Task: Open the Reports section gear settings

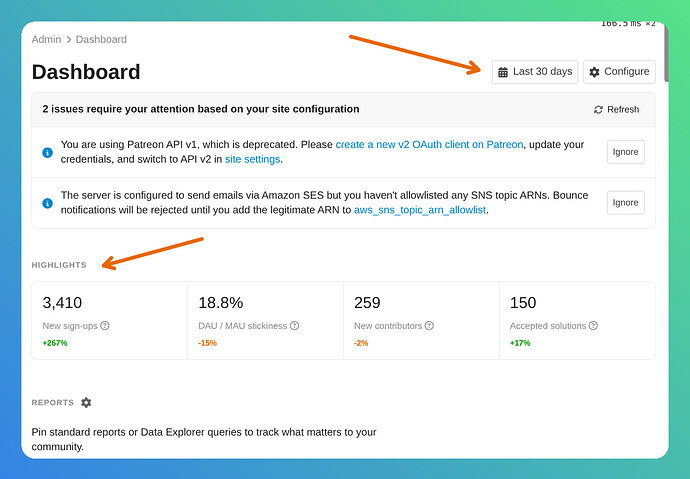Action: pyautogui.click(x=86, y=402)
